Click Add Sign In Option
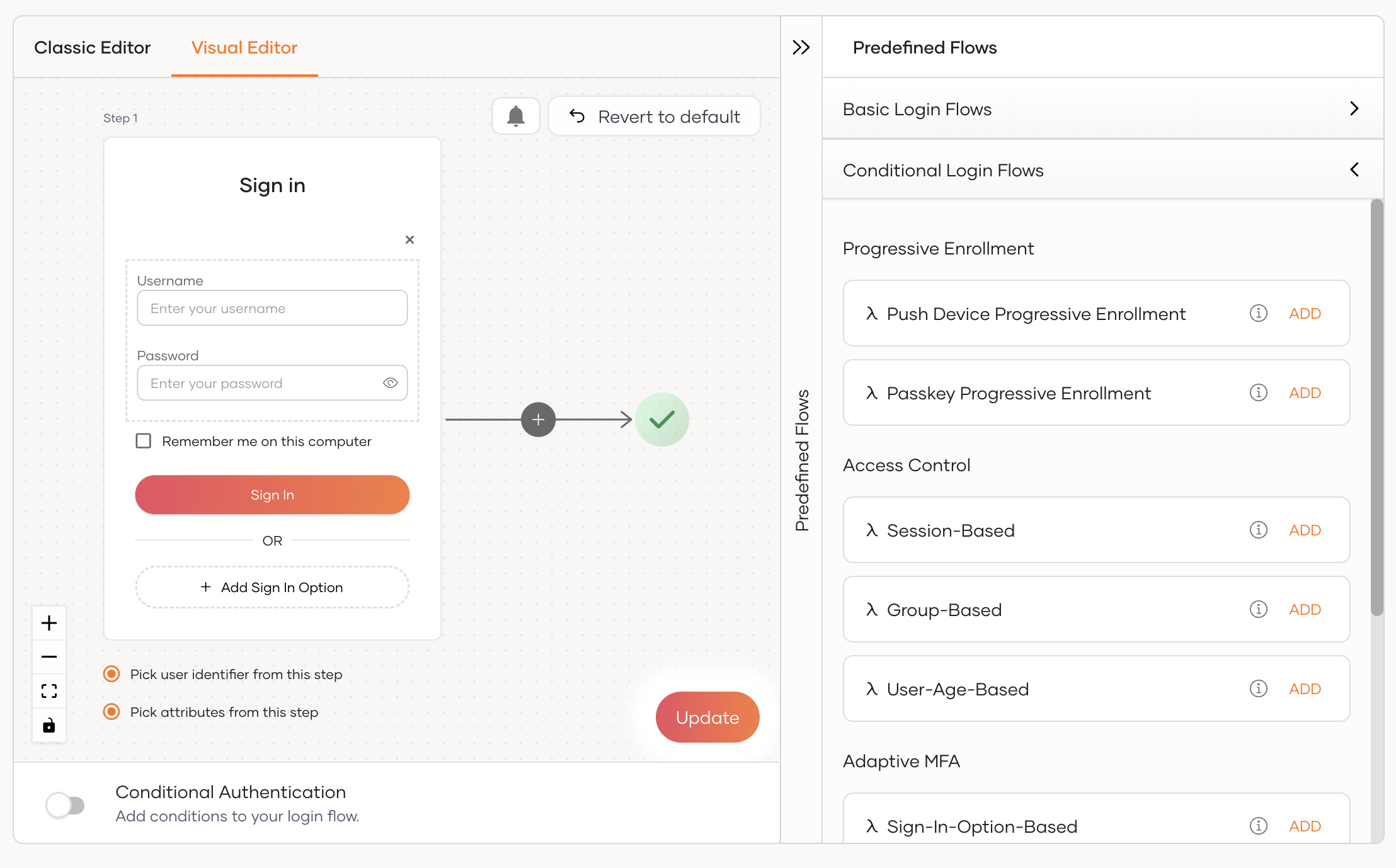1396x868 pixels. point(272,587)
